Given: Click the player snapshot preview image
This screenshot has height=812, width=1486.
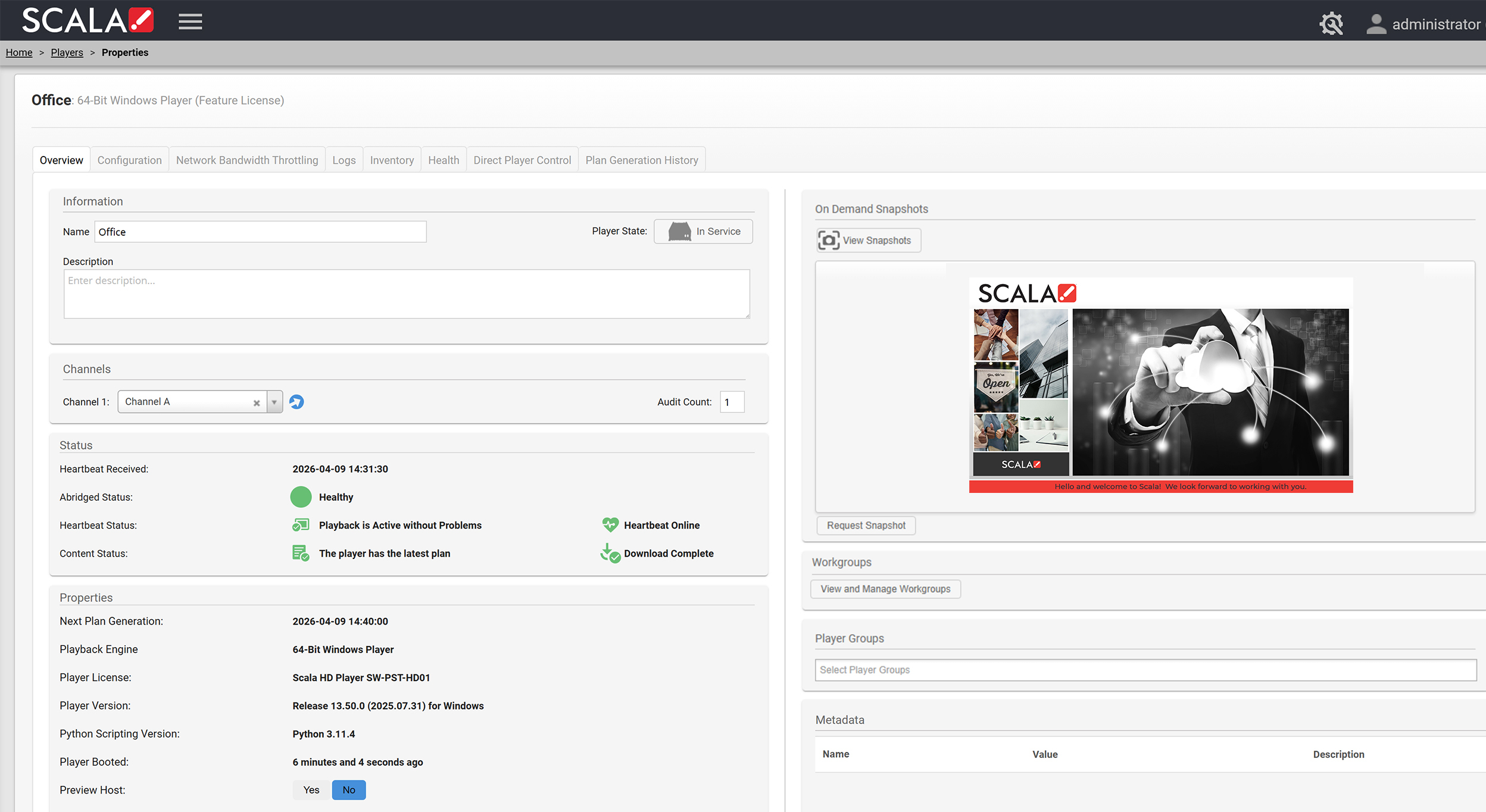Looking at the screenshot, I should click(x=1160, y=385).
